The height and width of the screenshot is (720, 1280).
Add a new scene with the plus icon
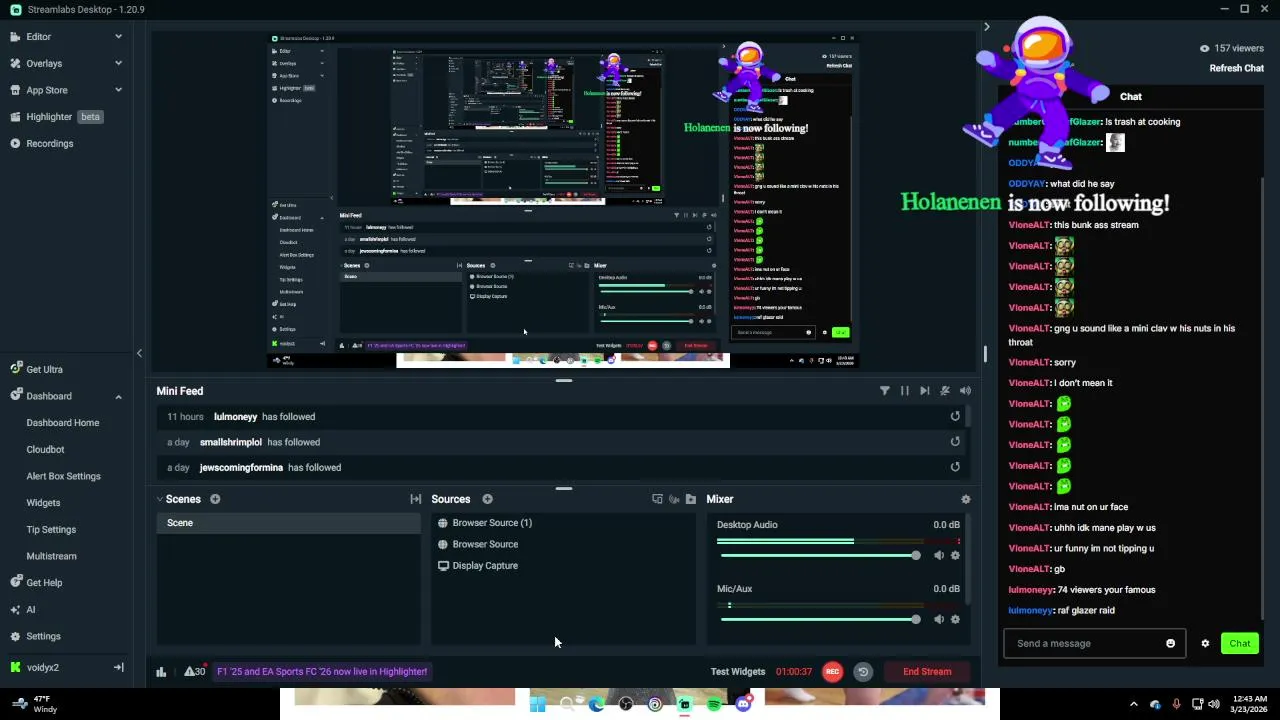[x=215, y=499]
